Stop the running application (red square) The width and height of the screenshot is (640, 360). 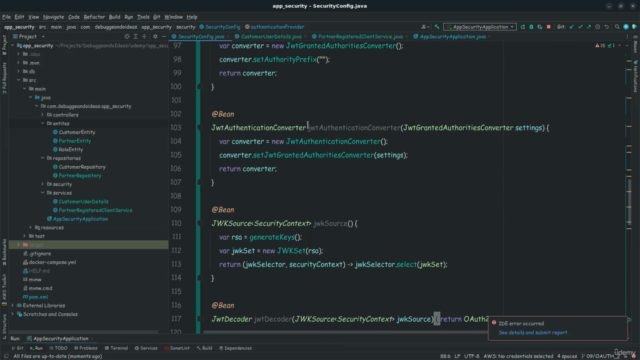point(549,27)
